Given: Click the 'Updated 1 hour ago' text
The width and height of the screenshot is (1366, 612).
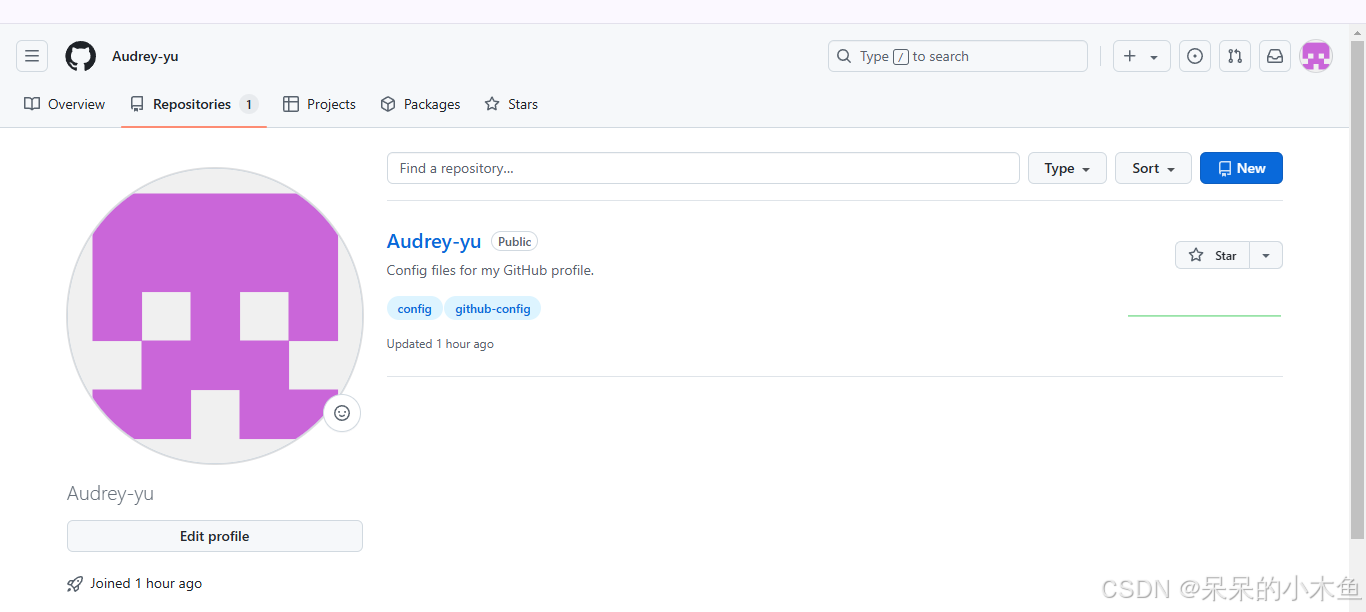Looking at the screenshot, I should [x=440, y=344].
